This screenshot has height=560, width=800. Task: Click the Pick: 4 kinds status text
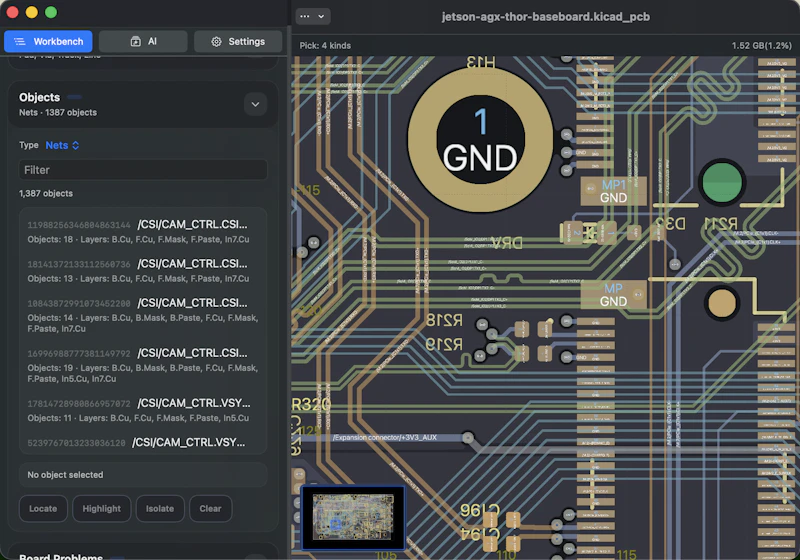point(325,45)
